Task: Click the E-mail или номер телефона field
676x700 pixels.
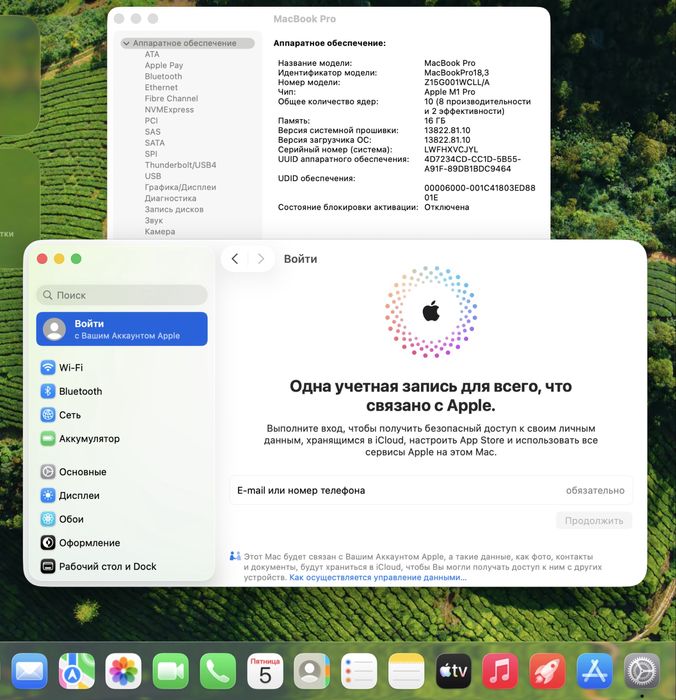Action: coord(430,490)
